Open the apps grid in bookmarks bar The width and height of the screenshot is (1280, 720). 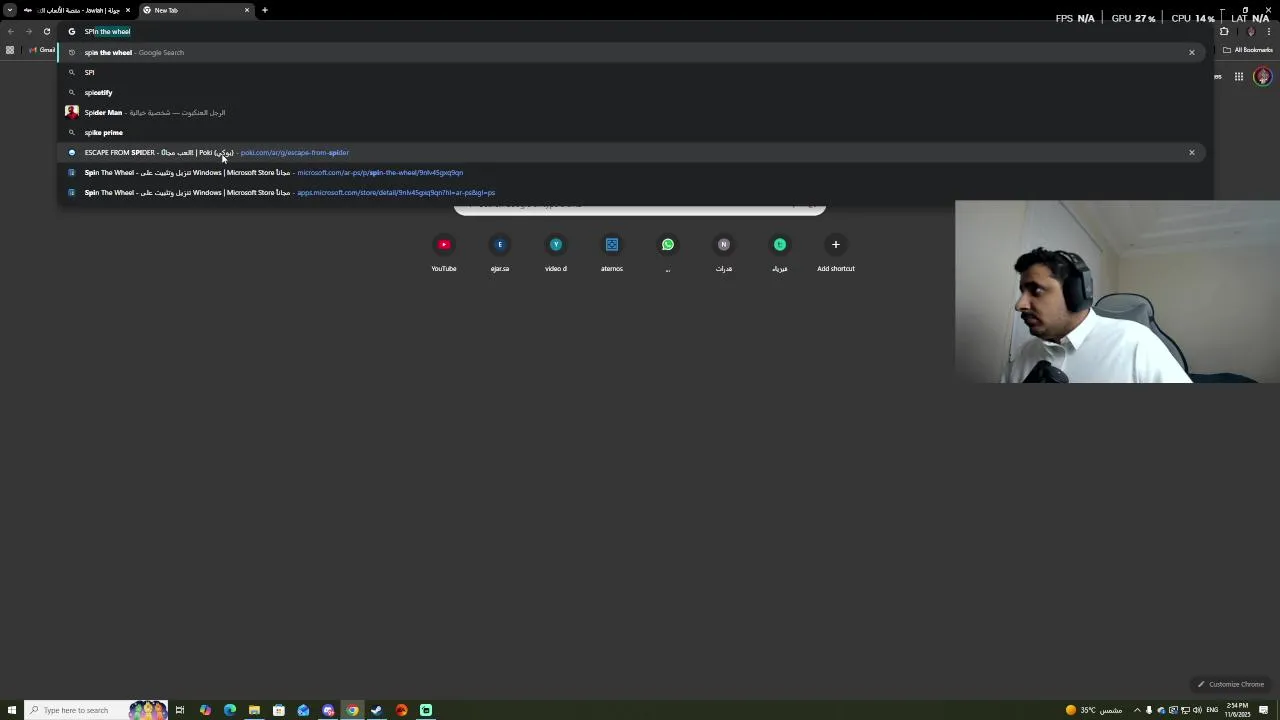click(x=10, y=50)
